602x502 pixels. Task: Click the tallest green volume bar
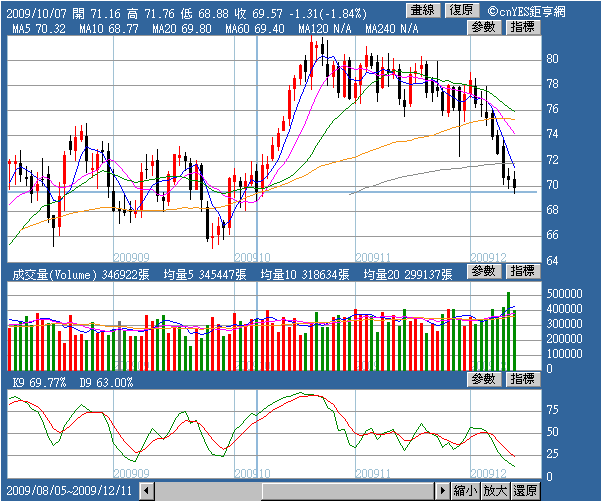(509, 331)
